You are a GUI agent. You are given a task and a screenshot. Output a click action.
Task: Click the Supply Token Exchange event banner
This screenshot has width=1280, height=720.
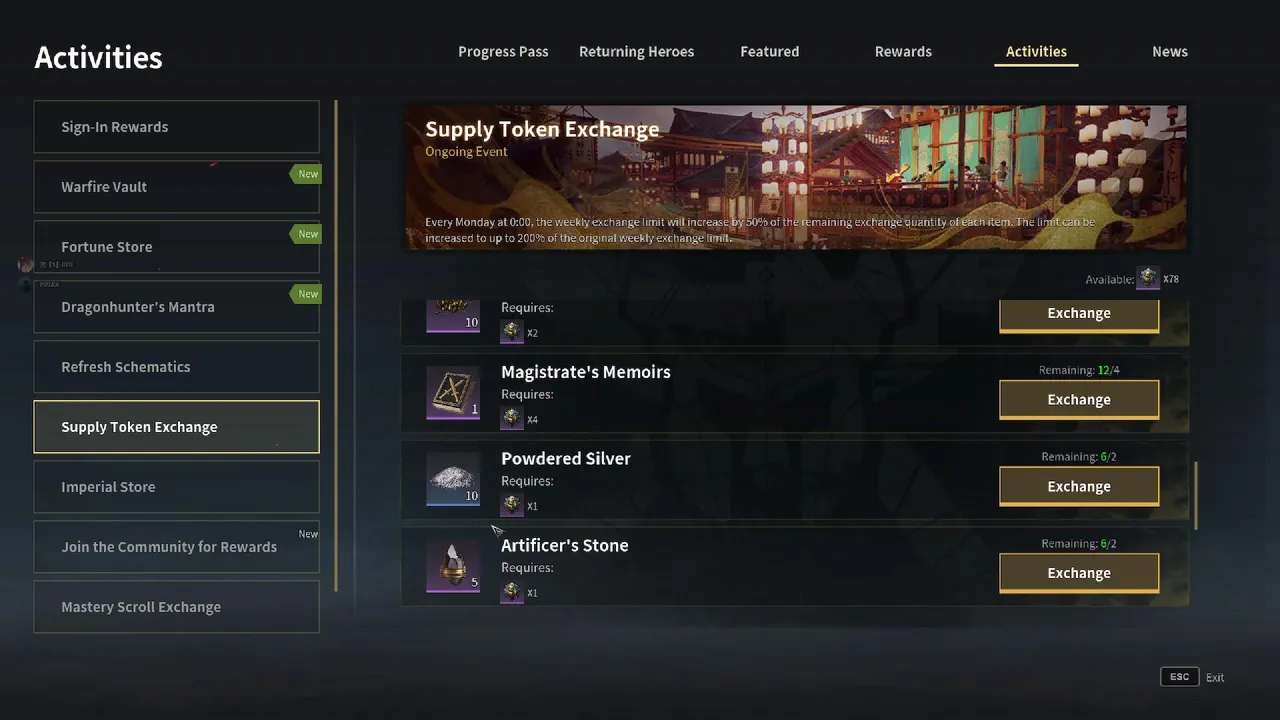click(795, 177)
